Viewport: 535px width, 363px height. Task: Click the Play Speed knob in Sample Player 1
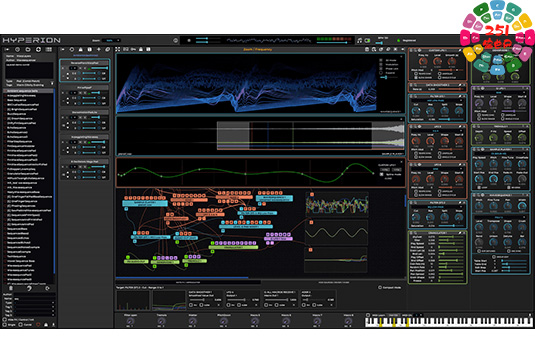(479, 164)
